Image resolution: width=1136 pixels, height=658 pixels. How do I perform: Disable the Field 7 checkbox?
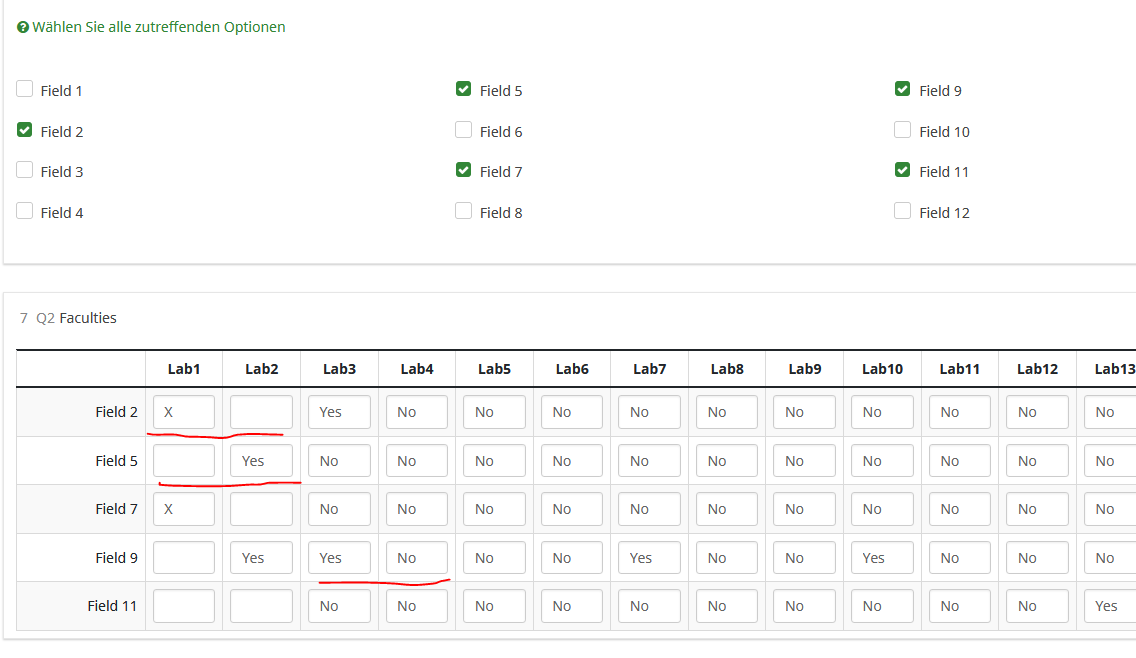[x=463, y=170]
